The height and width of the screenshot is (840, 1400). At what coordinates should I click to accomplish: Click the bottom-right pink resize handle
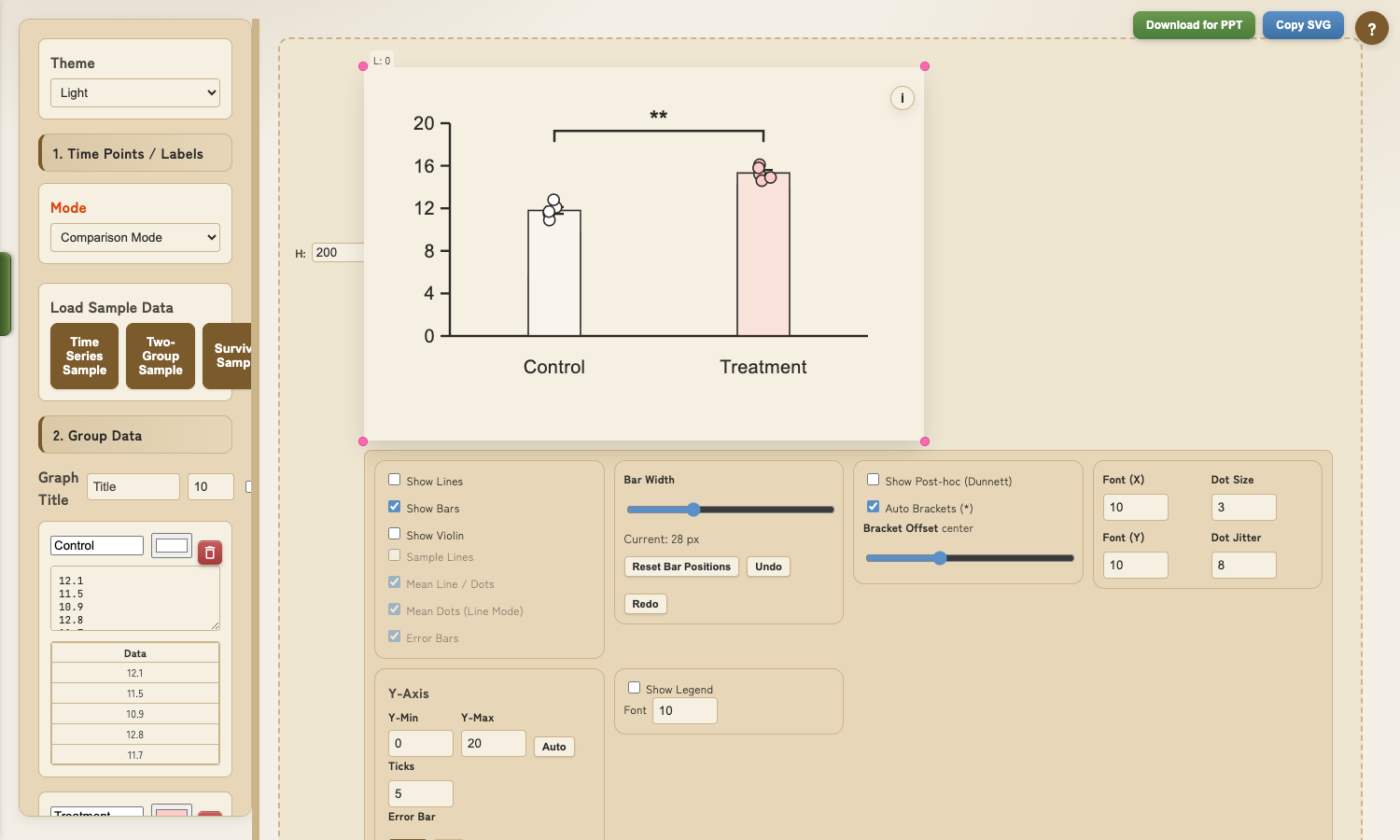[925, 441]
